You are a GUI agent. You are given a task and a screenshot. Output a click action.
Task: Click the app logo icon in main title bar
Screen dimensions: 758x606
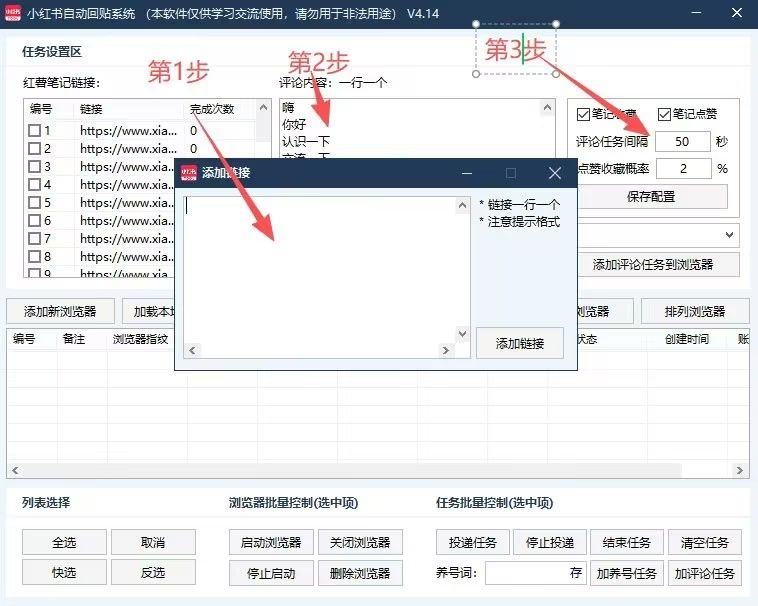click(14, 15)
